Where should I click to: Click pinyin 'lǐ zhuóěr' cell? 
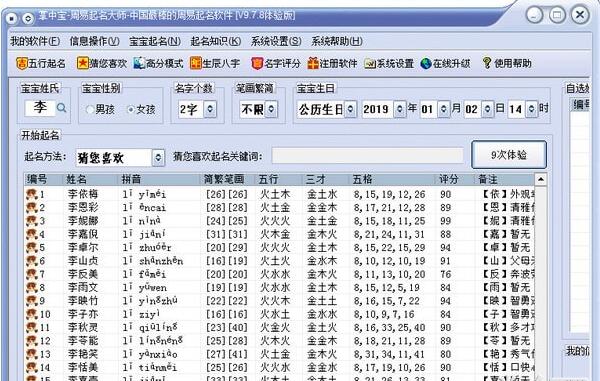coord(147,247)
